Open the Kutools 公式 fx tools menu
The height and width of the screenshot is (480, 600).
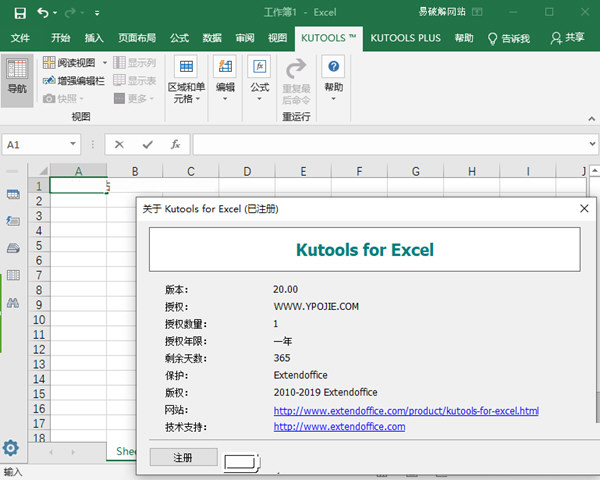(x=259, y=80)
